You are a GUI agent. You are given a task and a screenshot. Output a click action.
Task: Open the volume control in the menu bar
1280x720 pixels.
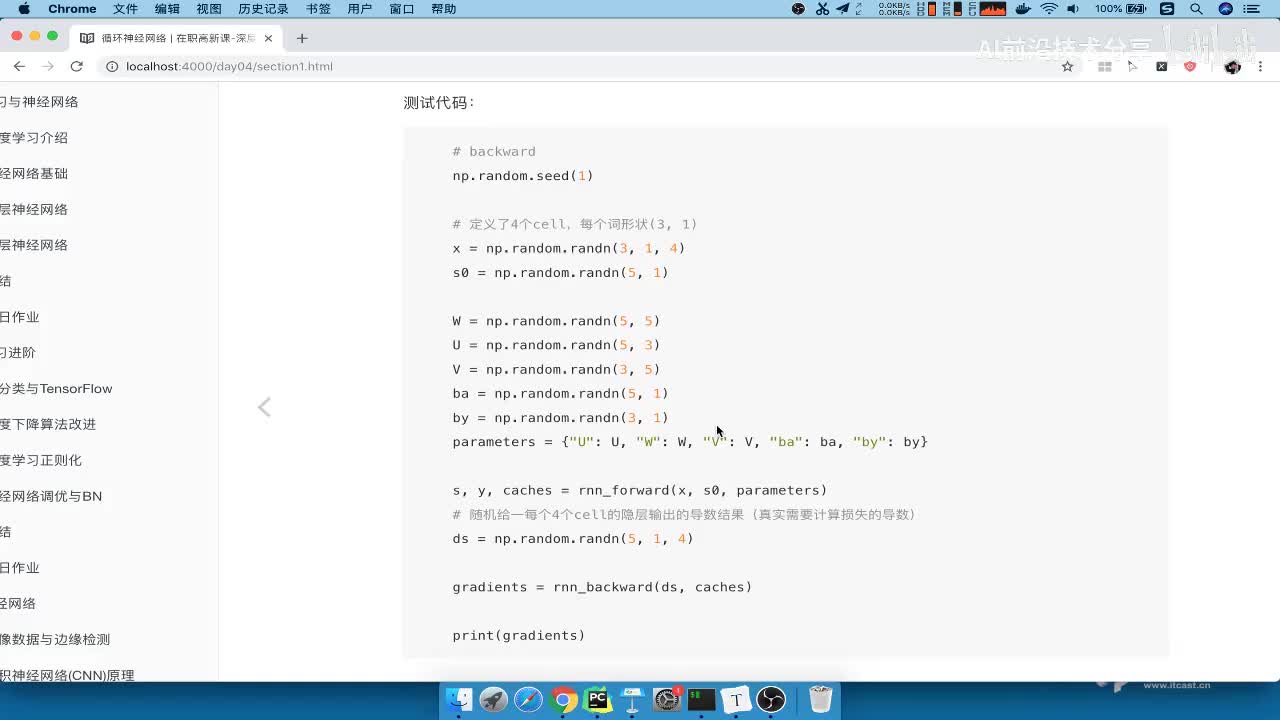pos(1073,9)
